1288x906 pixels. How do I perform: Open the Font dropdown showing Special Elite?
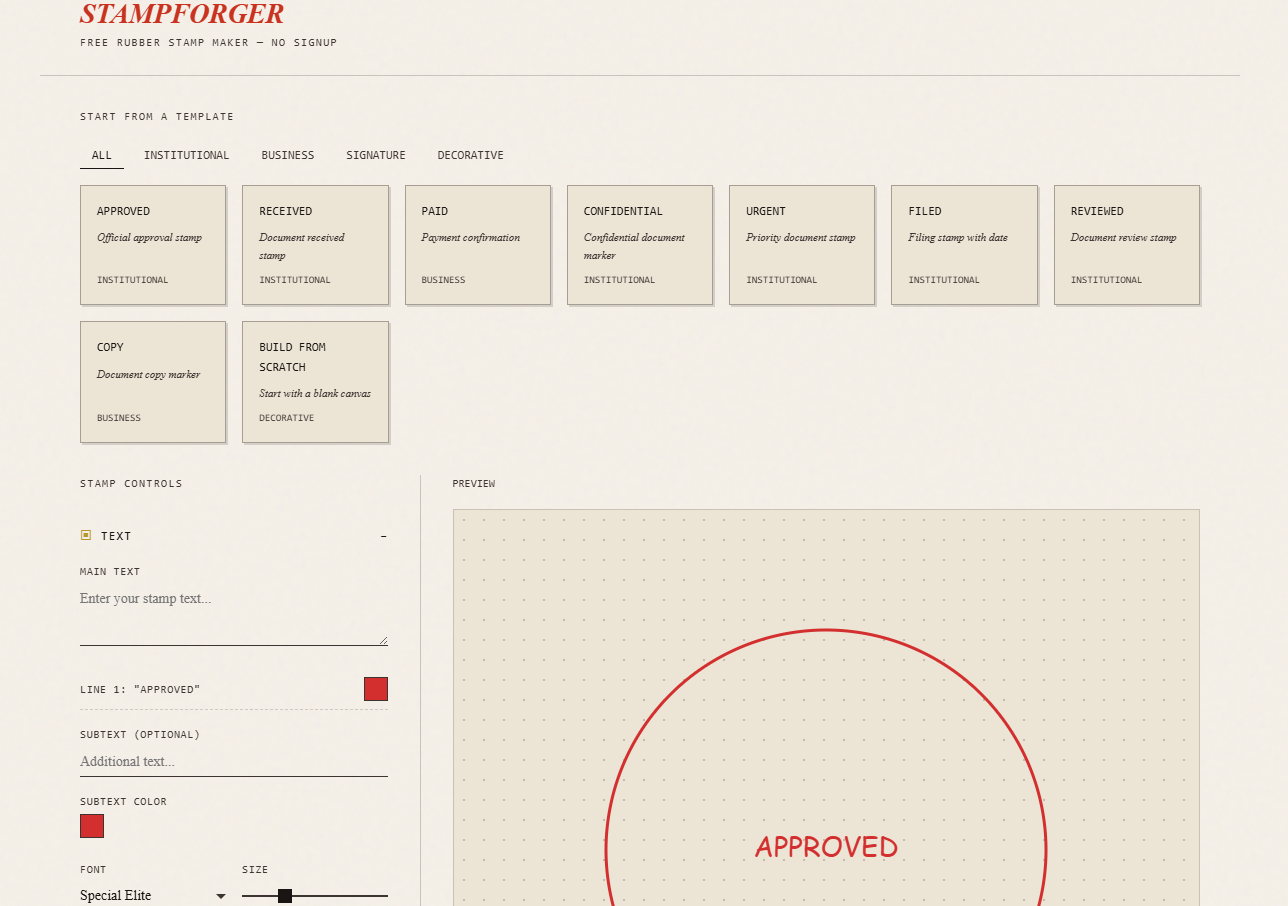(x=153, y=895)
